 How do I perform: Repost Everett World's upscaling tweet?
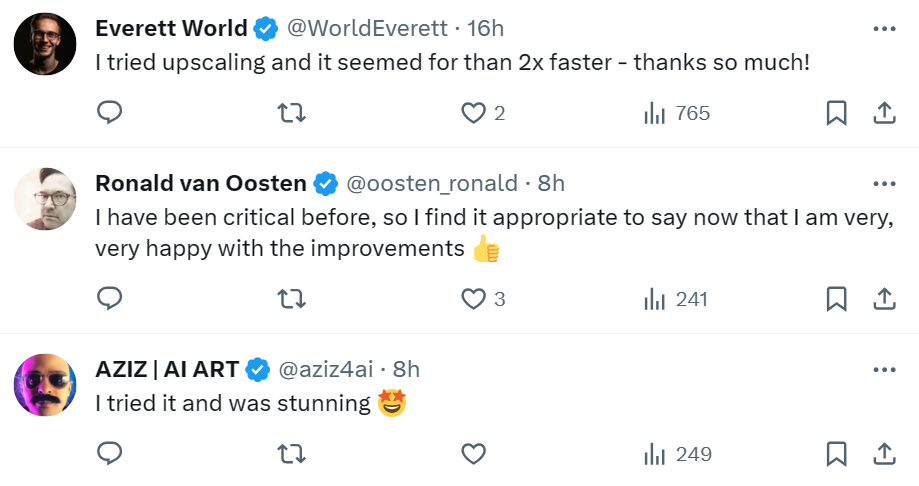pos(290,113)
